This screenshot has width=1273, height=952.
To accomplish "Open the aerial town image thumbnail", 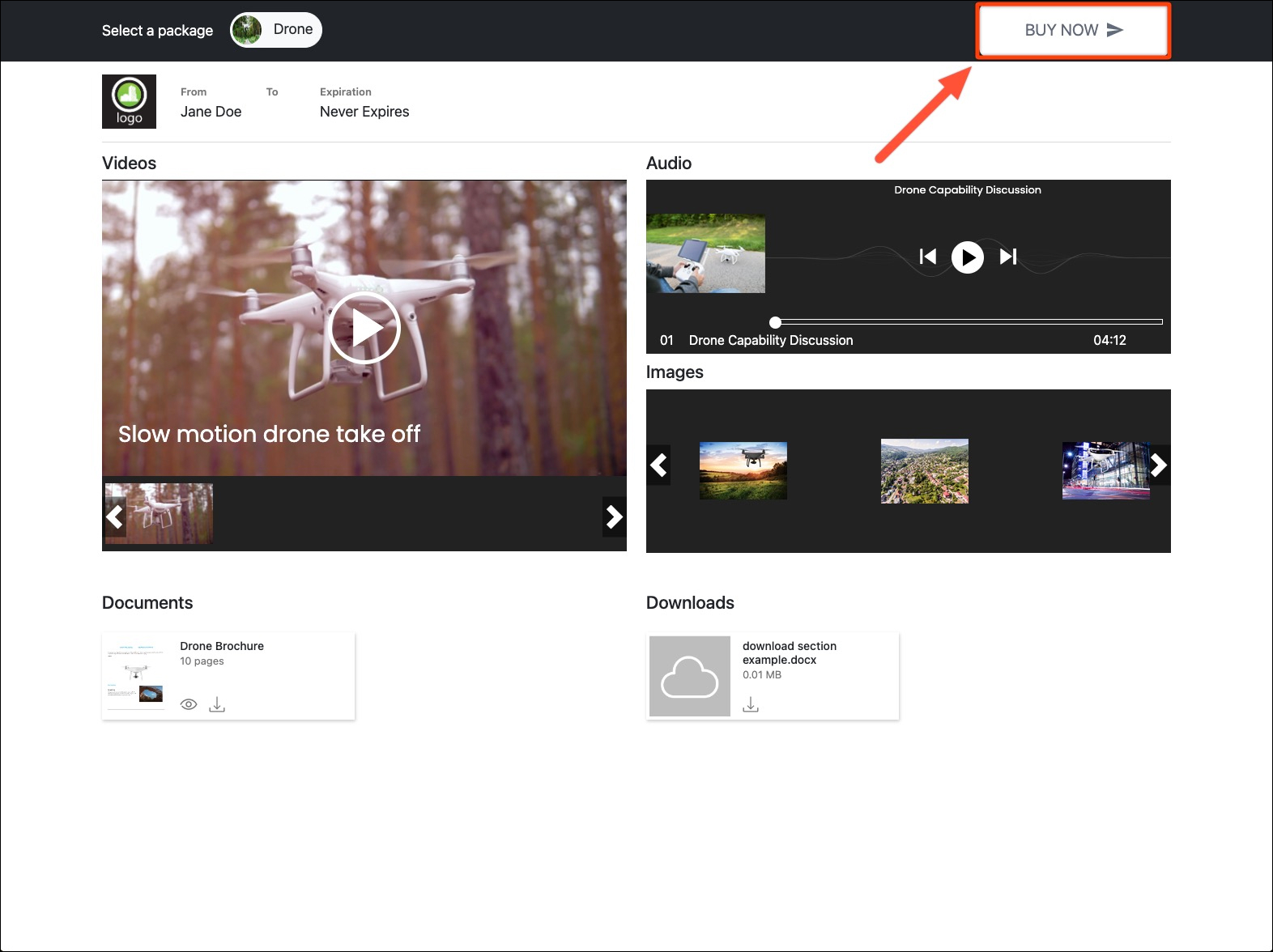I will 924,471.
